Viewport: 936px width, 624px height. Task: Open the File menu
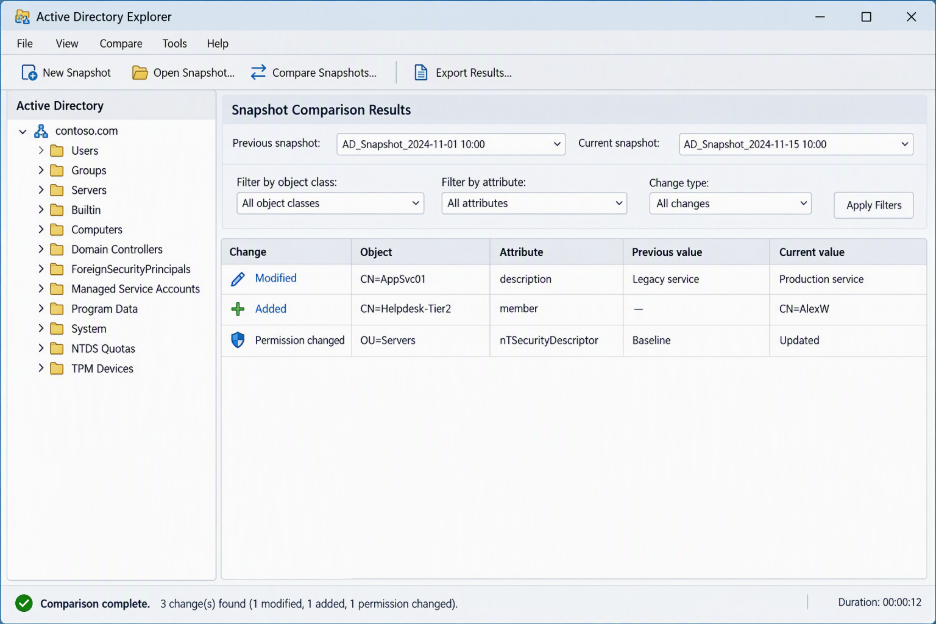pyautogui.click(x=24, y=44)
